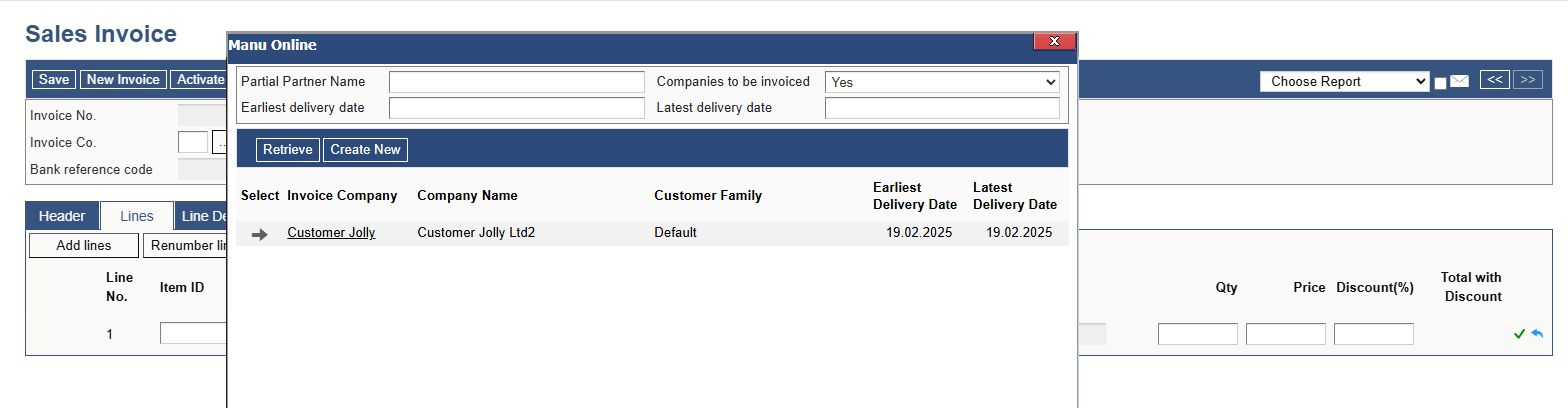This screenshot has width=1568, height=408.
Task: Go to next invoice with >> button
Action: coord(1528,80)
